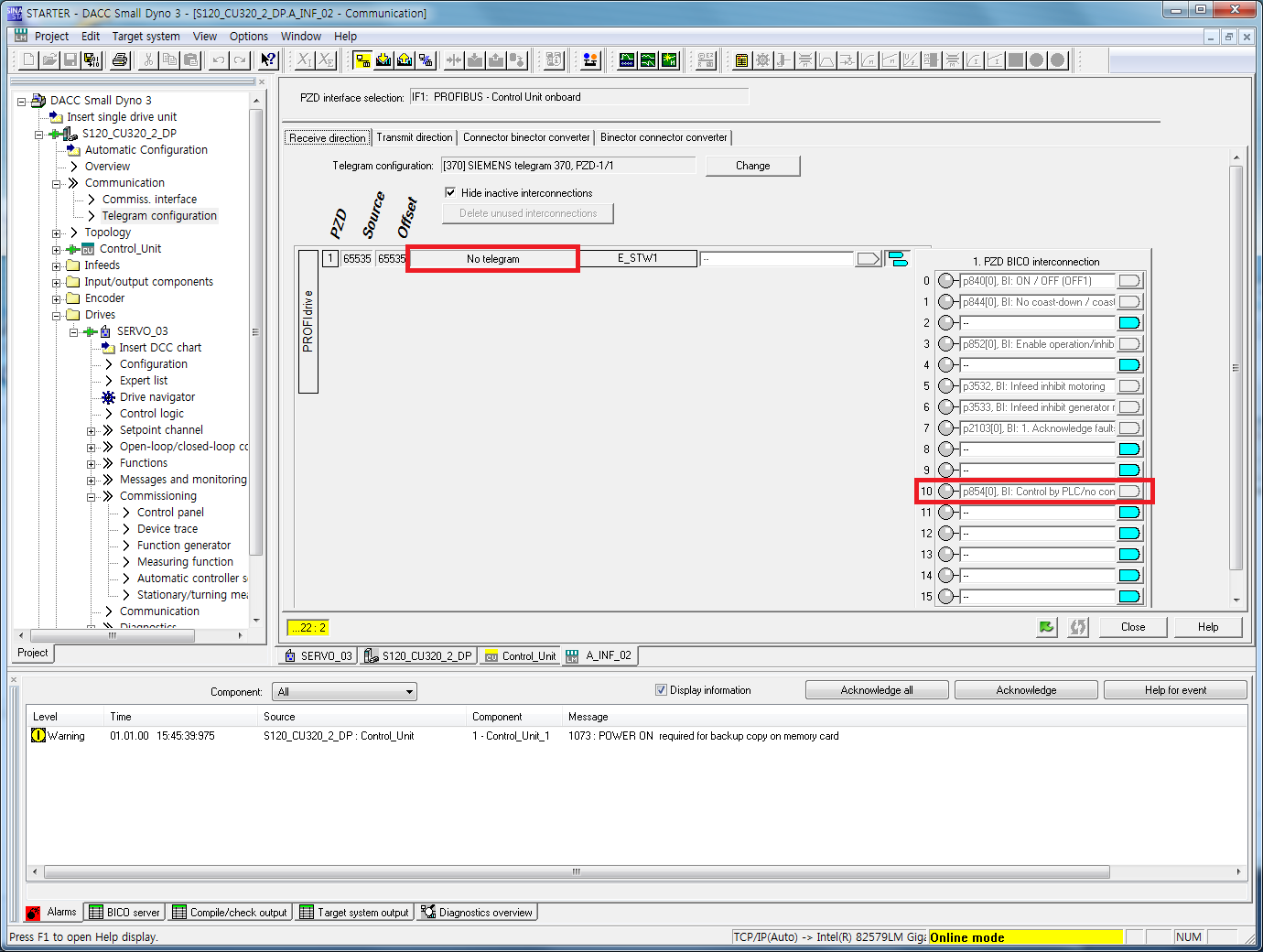Click the Change telegram button
The width and height of the screenshot is (1263, 952).
[x=752, y=166]
